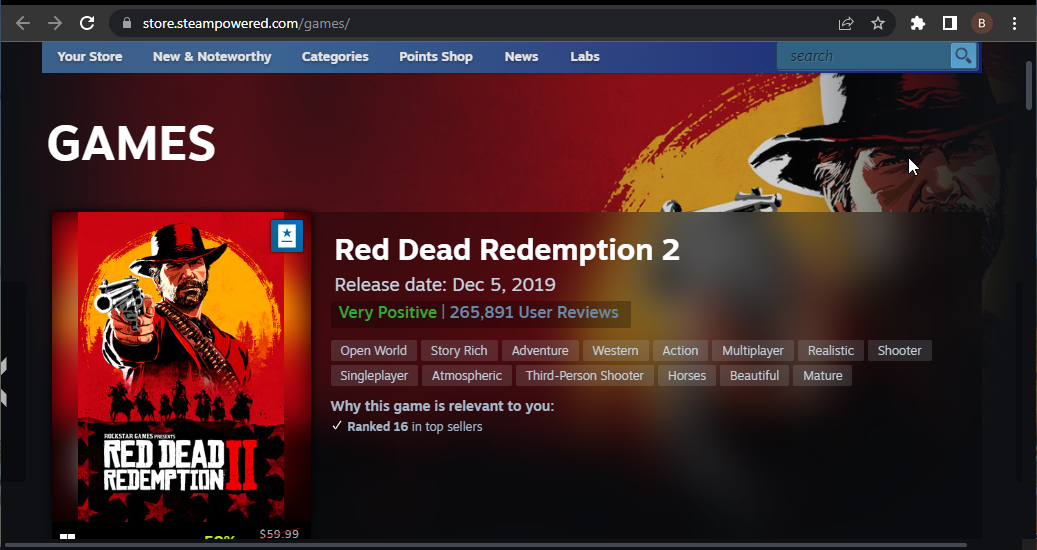Click the $59.99 price label
1037x550 pixels.
(x=279, y=534)
